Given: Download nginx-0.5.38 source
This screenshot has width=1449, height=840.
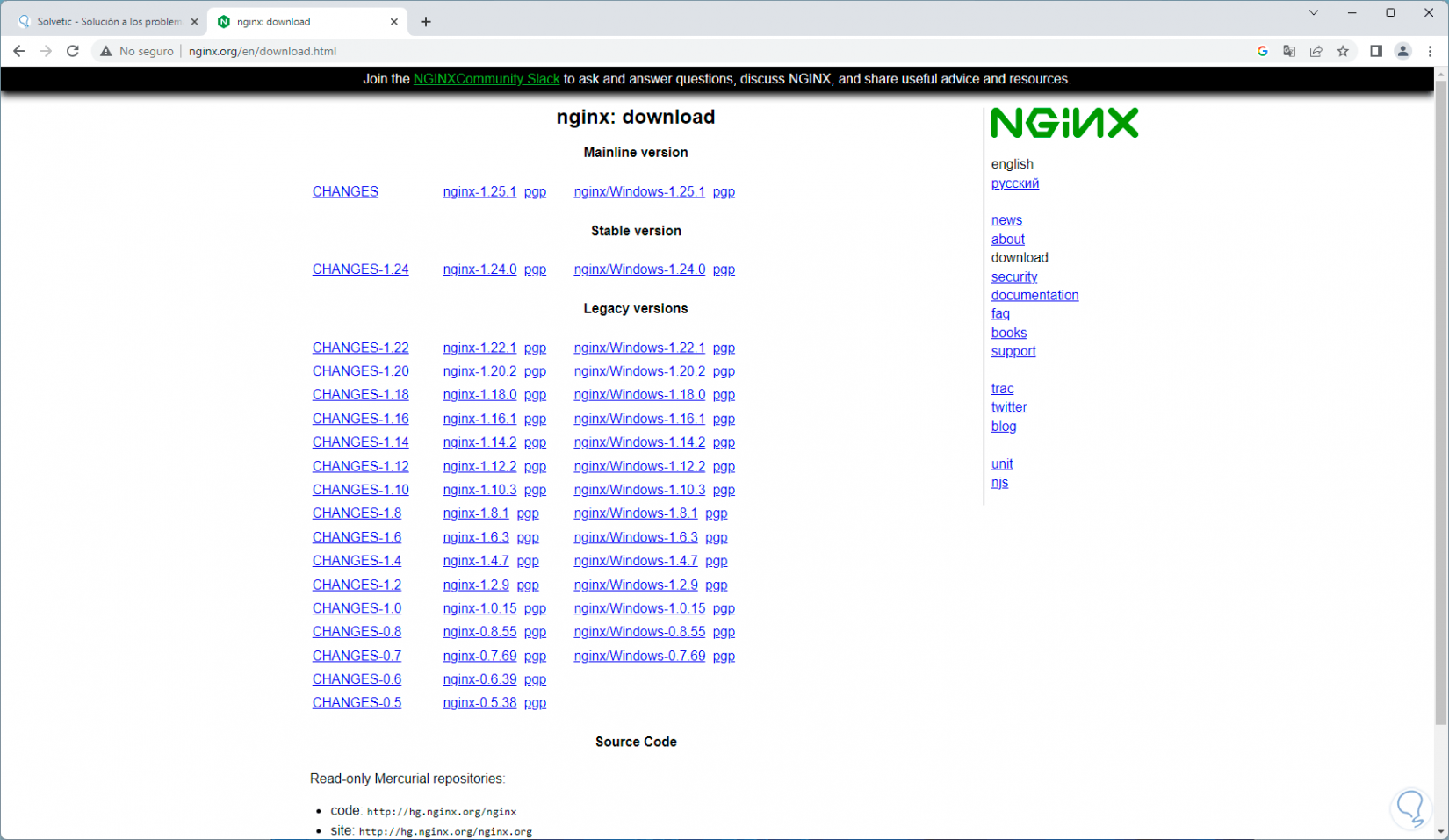Looking at the screenshot, I should (x=479, y=703).
